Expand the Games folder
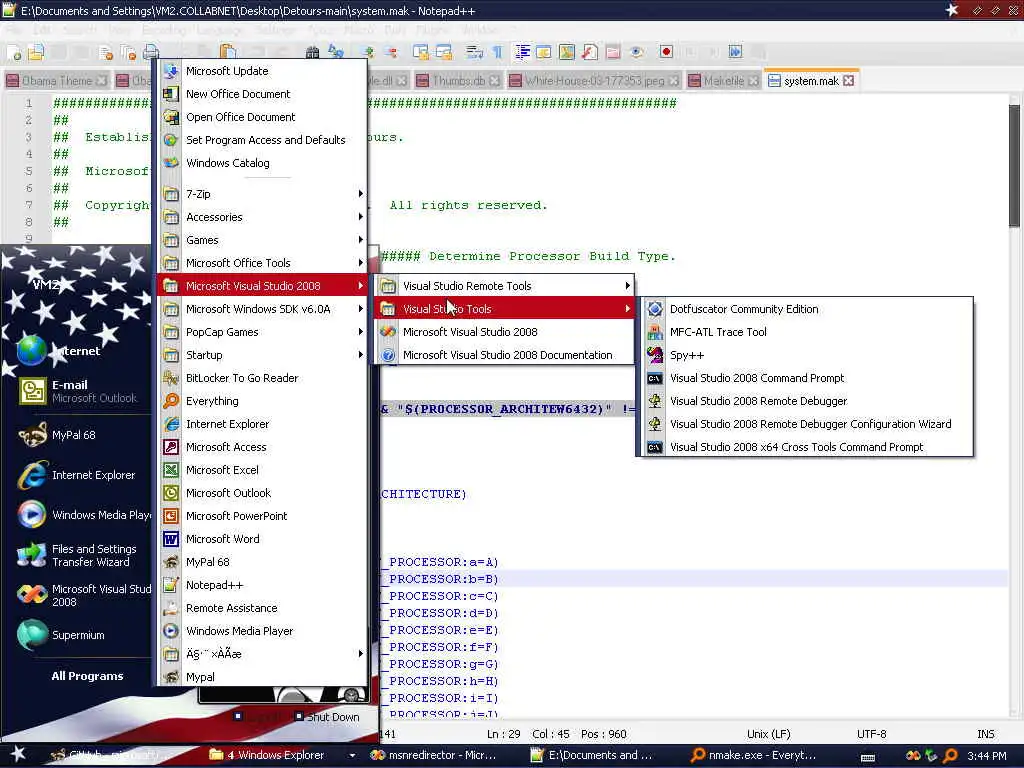 [x=261, y=240]
